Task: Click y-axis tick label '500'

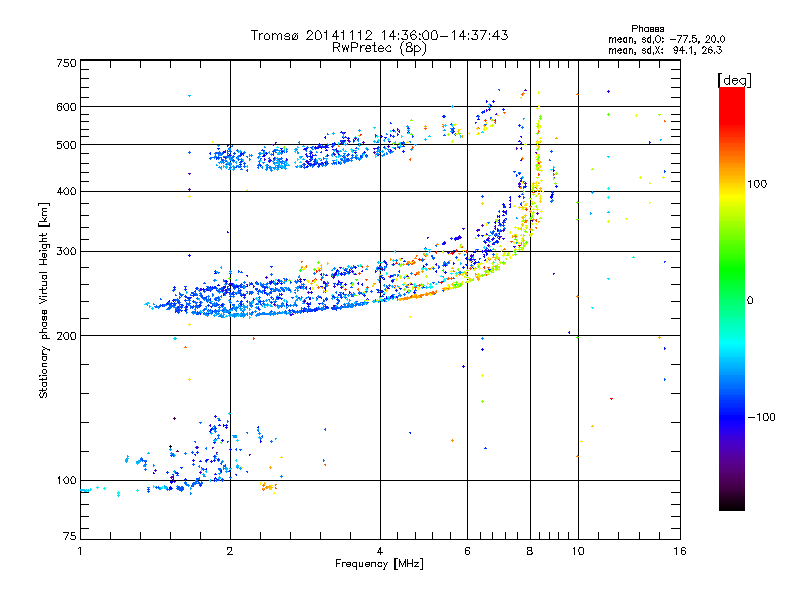Action: 66,145
